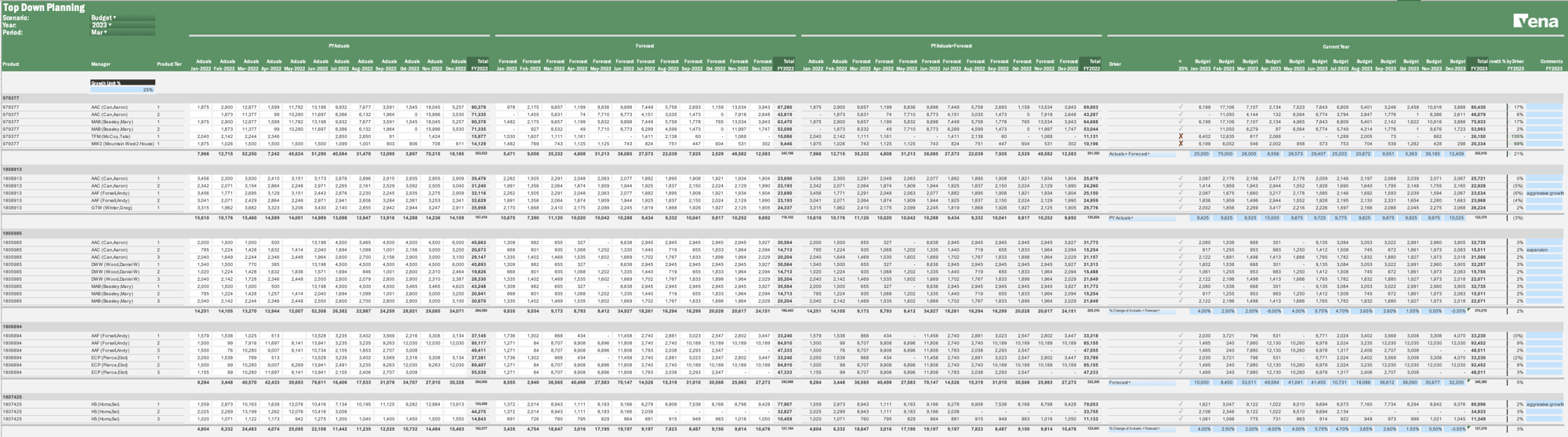Click the 'Total FY2023' column header

(x=1479, y=64)
